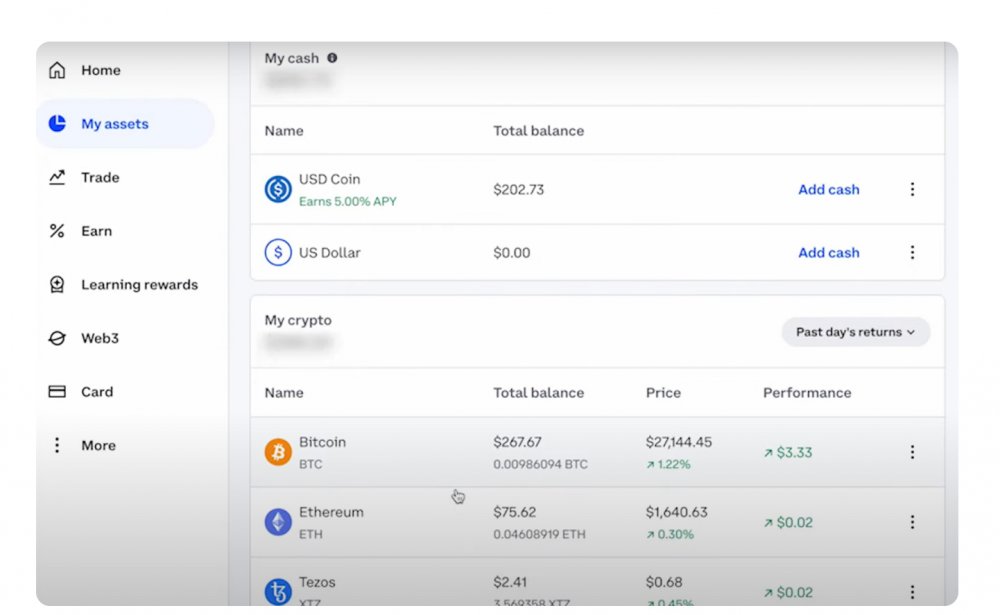Click the My crypto Total balance header
The height and width of the screenshot is (615, 1000).
click(x=538, y=393)
